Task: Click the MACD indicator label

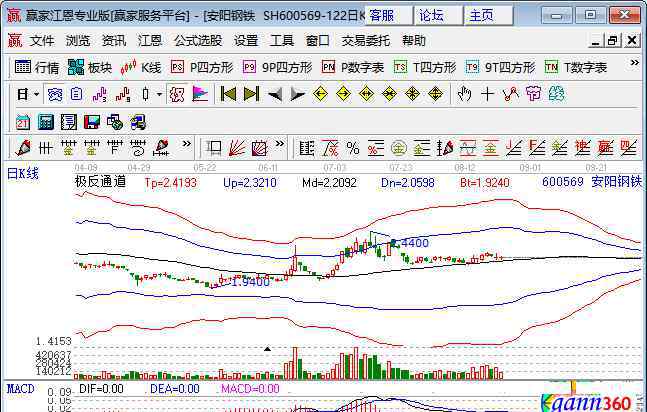Action: click(x=21, y=389)
